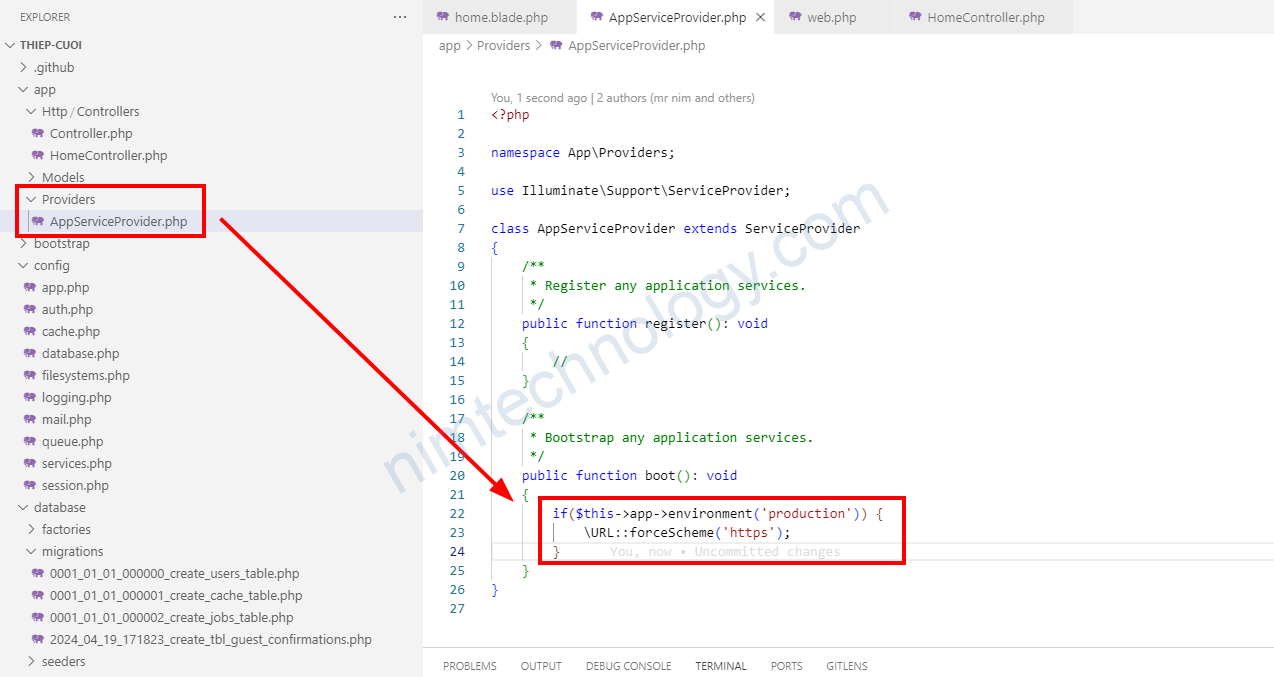Close the AppServiceProvider.php tab
The width and height of the screenshot is (1274, 677).
pos(760,17)
